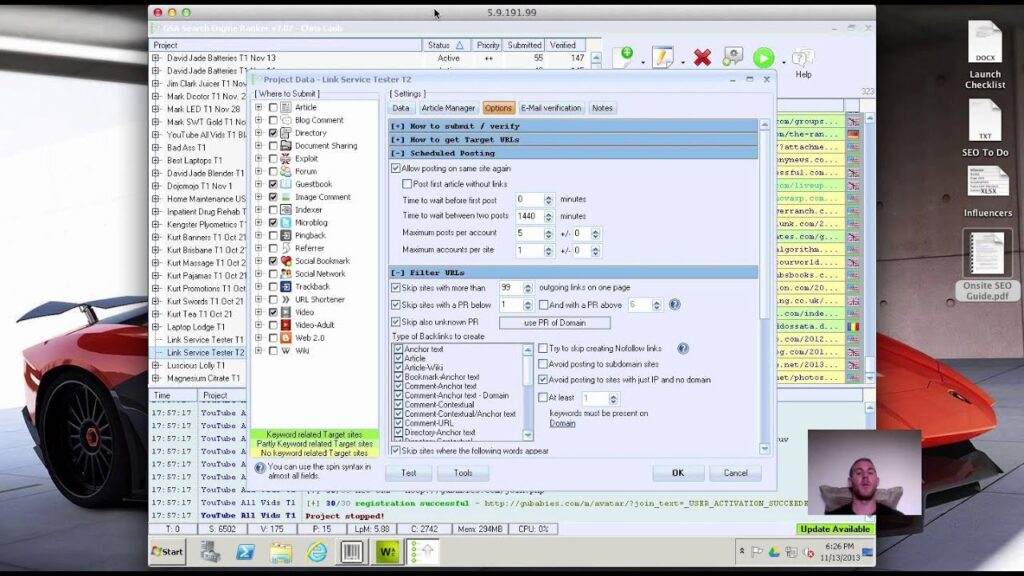Click the Social Bookmark engine icon

[x=285, y=261]
